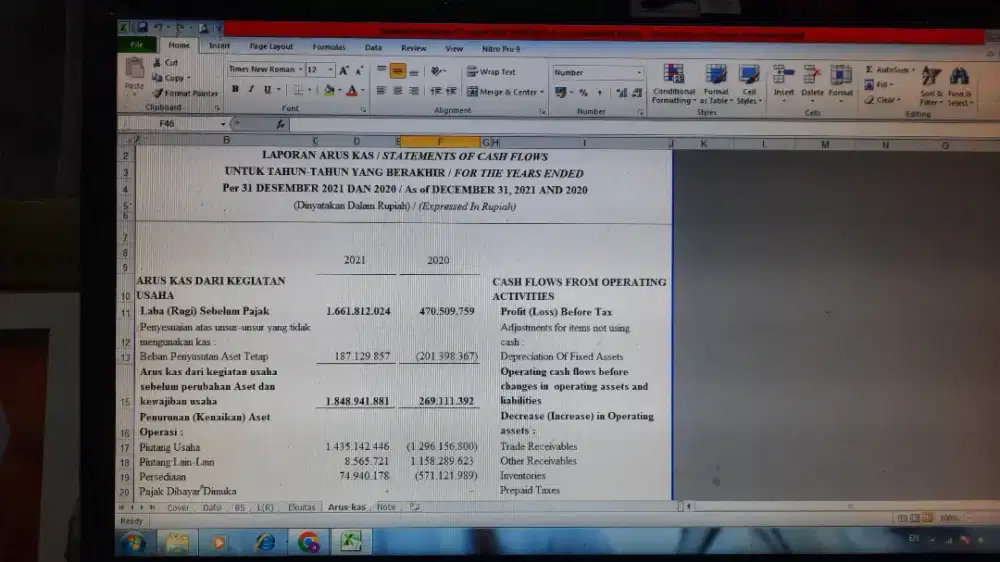Open Find & Select tools
This screenshot has height=562, width=1000.
point(959,86)
